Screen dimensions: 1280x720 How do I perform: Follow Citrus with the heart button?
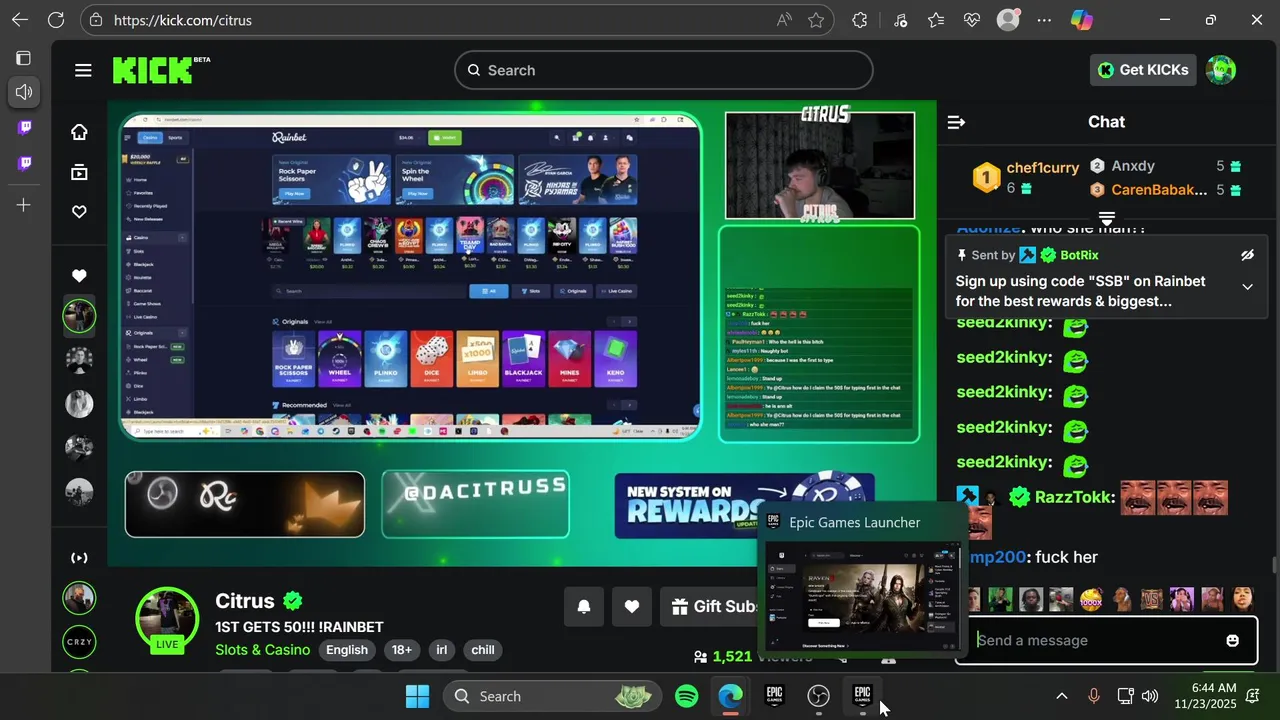pyautogui.click(x=632, y=606)
